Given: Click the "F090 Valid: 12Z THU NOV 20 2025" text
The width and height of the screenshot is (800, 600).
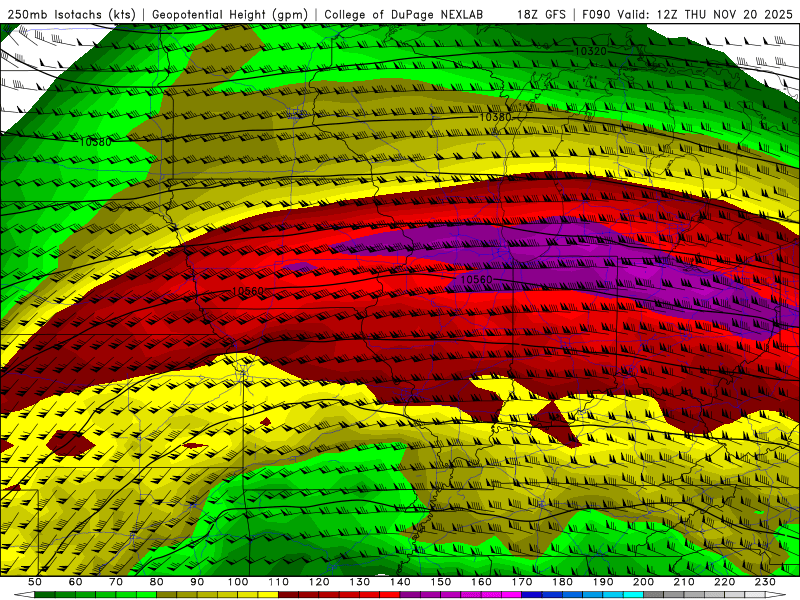Looking at the screenshot, I should [x=687, y=14].
